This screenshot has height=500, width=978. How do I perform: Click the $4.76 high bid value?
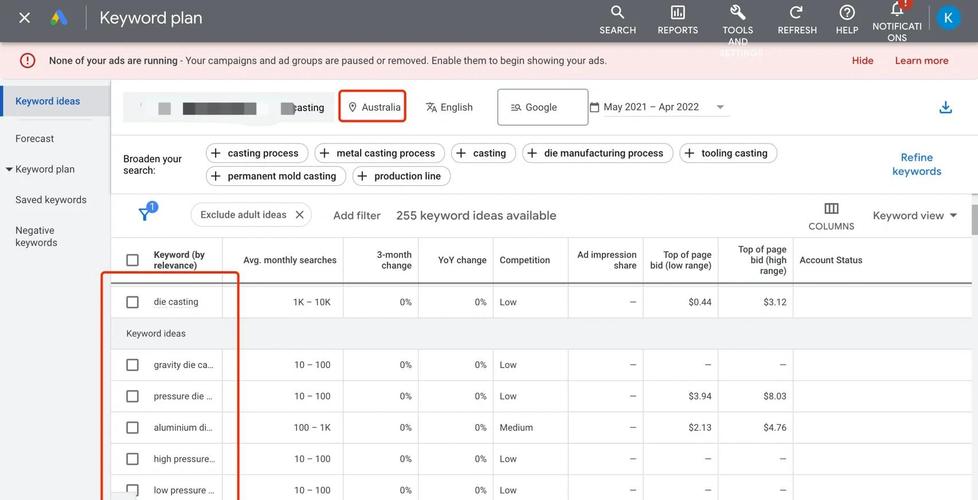click(774, 428)
